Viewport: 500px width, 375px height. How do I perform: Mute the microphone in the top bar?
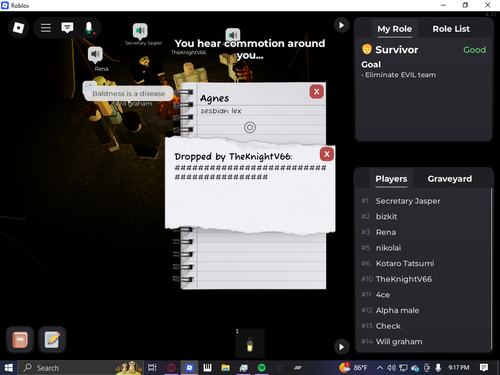tap(89, 28)
